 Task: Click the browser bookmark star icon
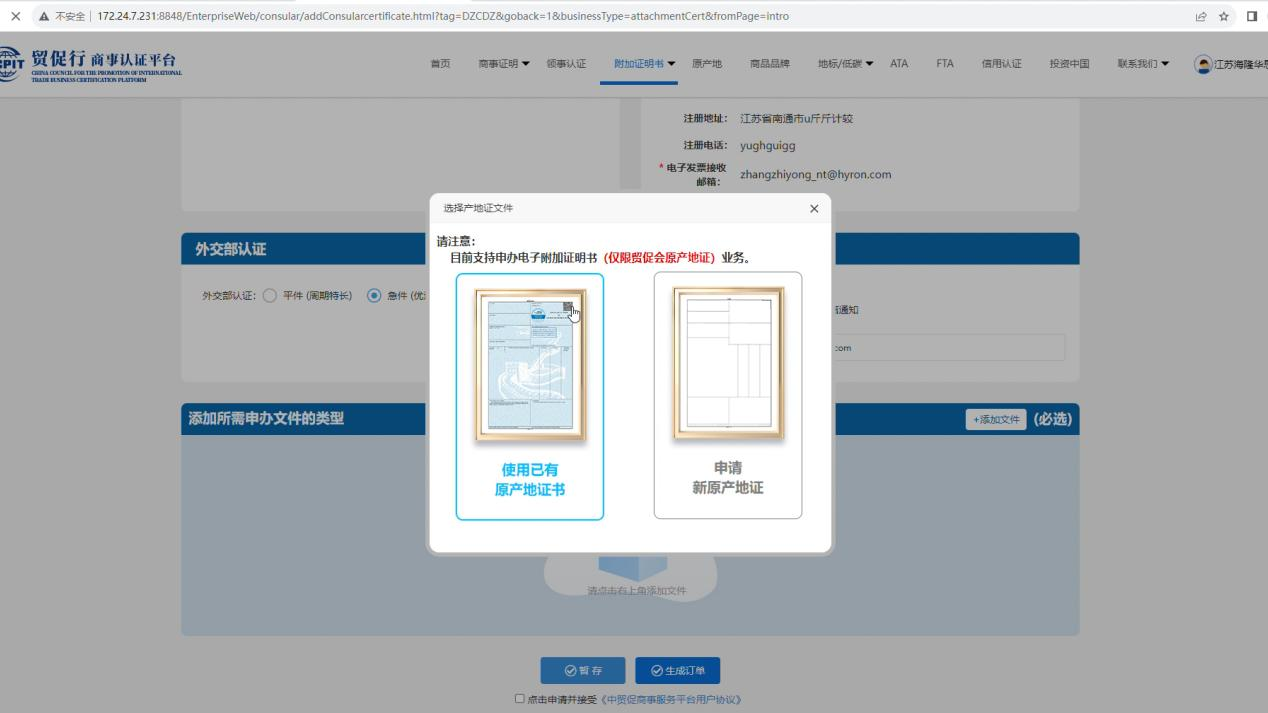click(1224, 16)
